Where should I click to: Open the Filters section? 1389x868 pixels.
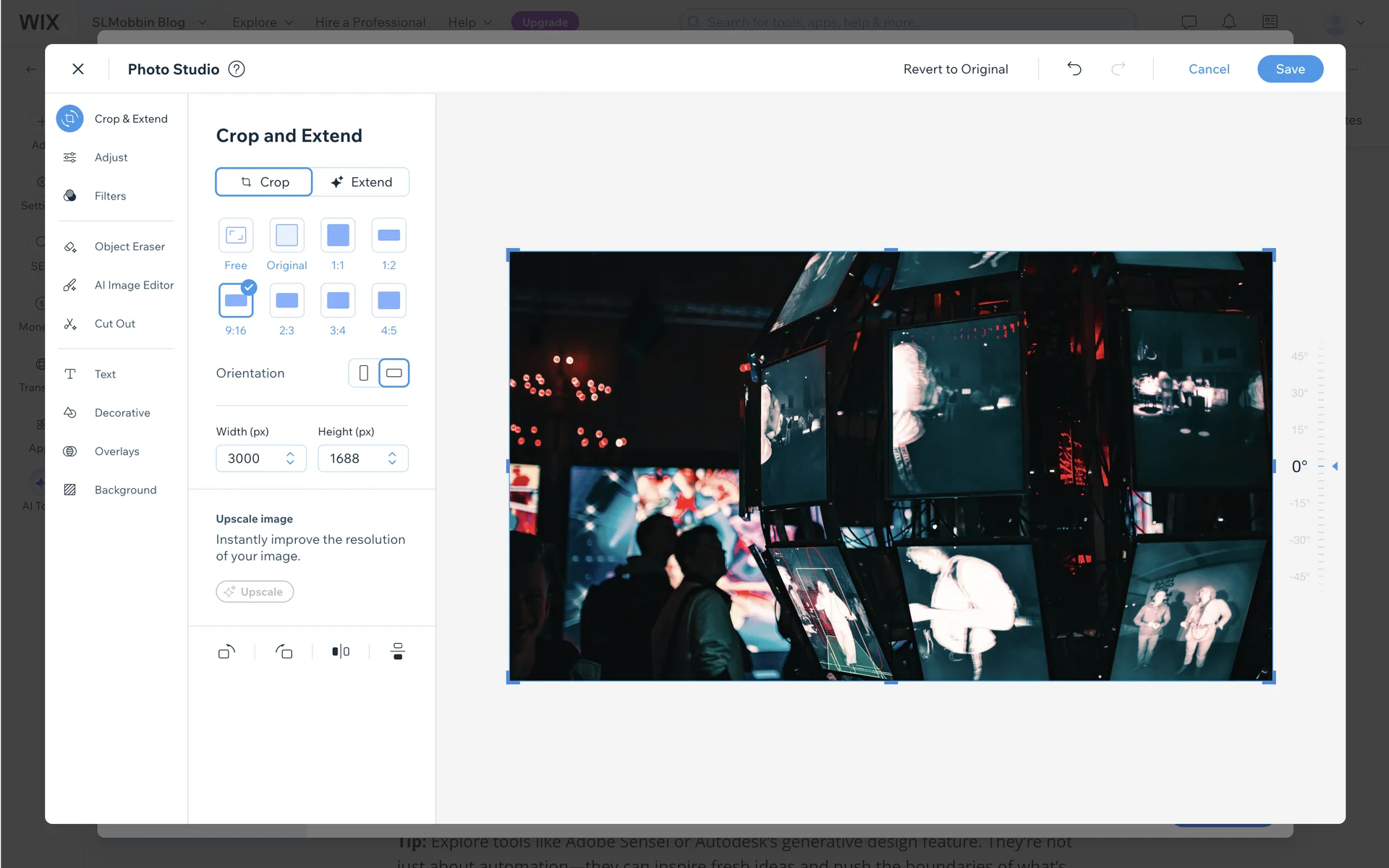pyautogui.click(x=110, y=196)
